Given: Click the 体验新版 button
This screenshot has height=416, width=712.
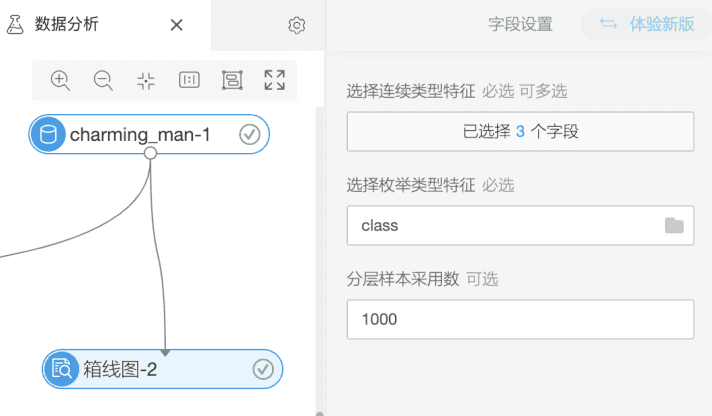Looking at the screenshot, I should tap(647, 25).
